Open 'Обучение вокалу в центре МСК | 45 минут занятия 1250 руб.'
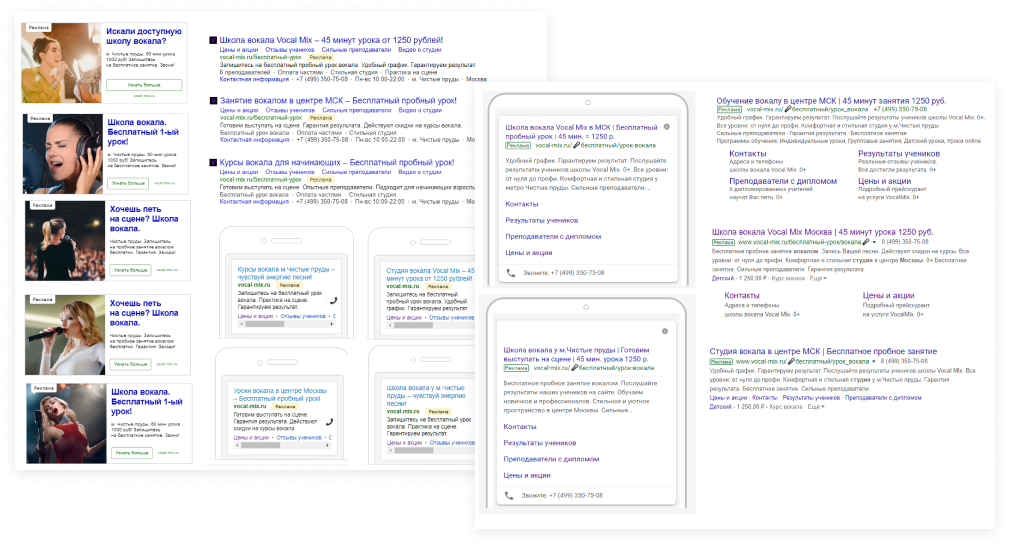The height and width of the screenshot is (547, 1010). [x=831, y=101]
